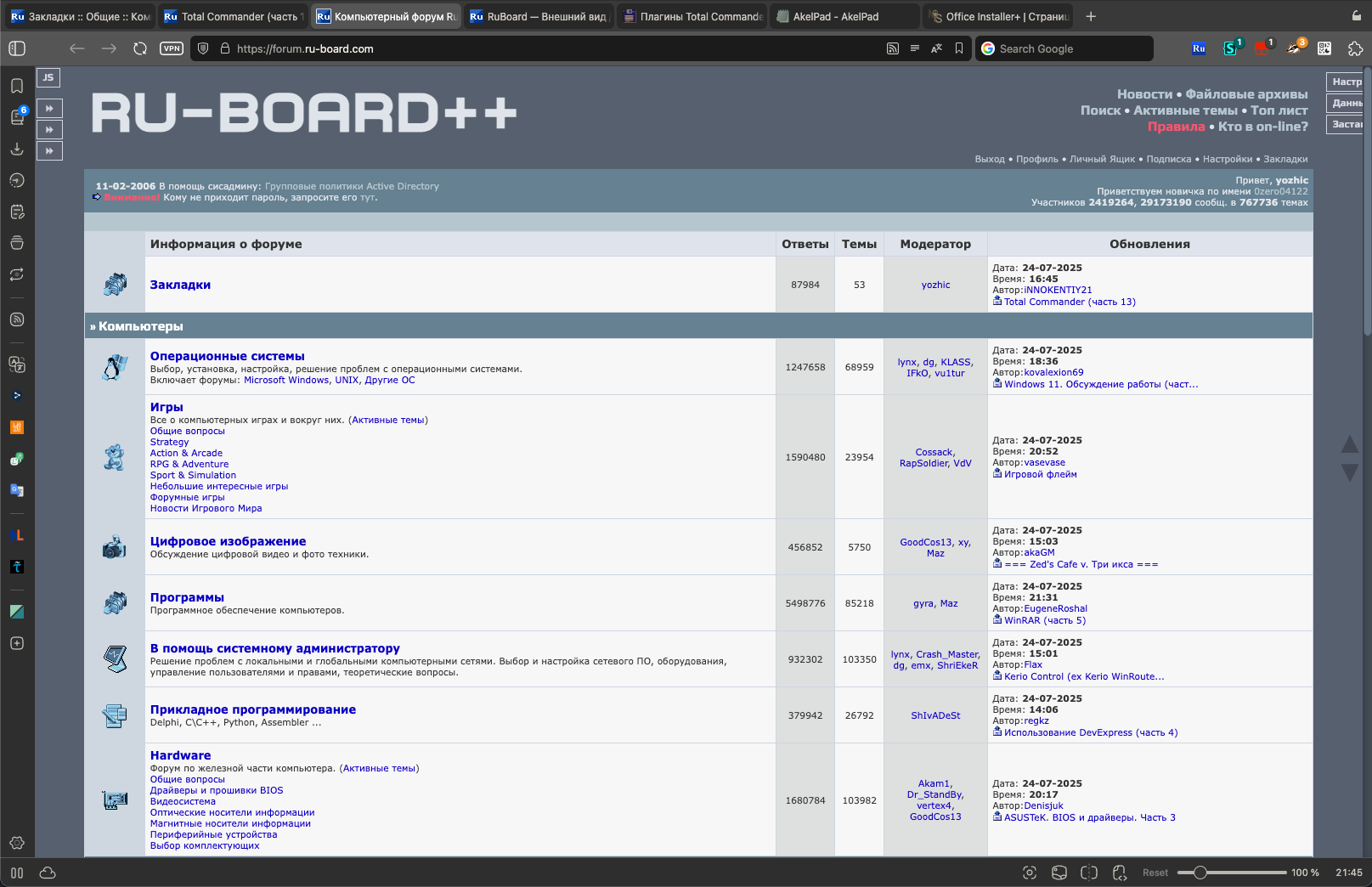Click the sync cloud status icon
Viewport: 1372px width, 887px height.
coord(48,873)
